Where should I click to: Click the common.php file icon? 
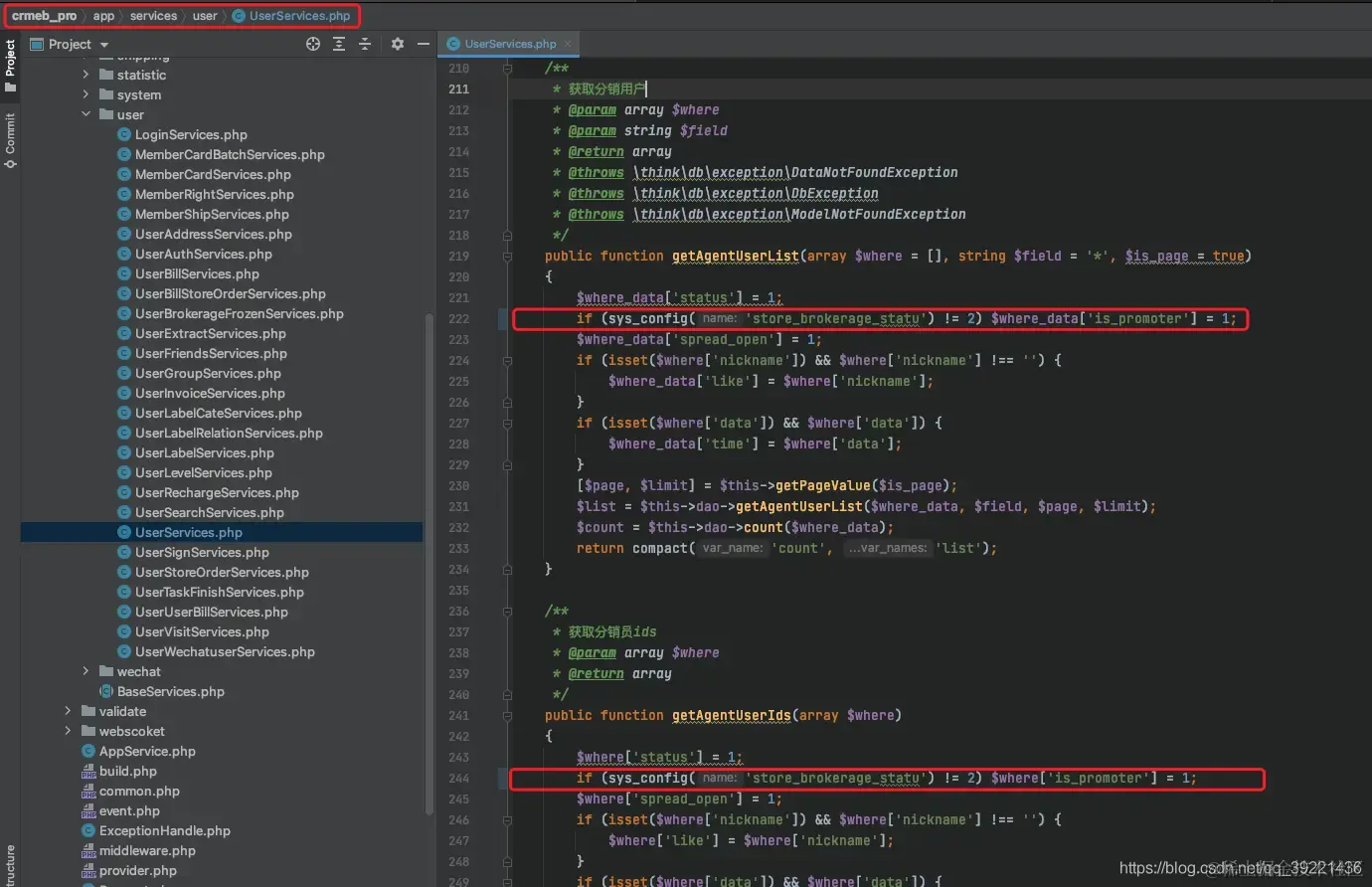(x=88, y=792)
